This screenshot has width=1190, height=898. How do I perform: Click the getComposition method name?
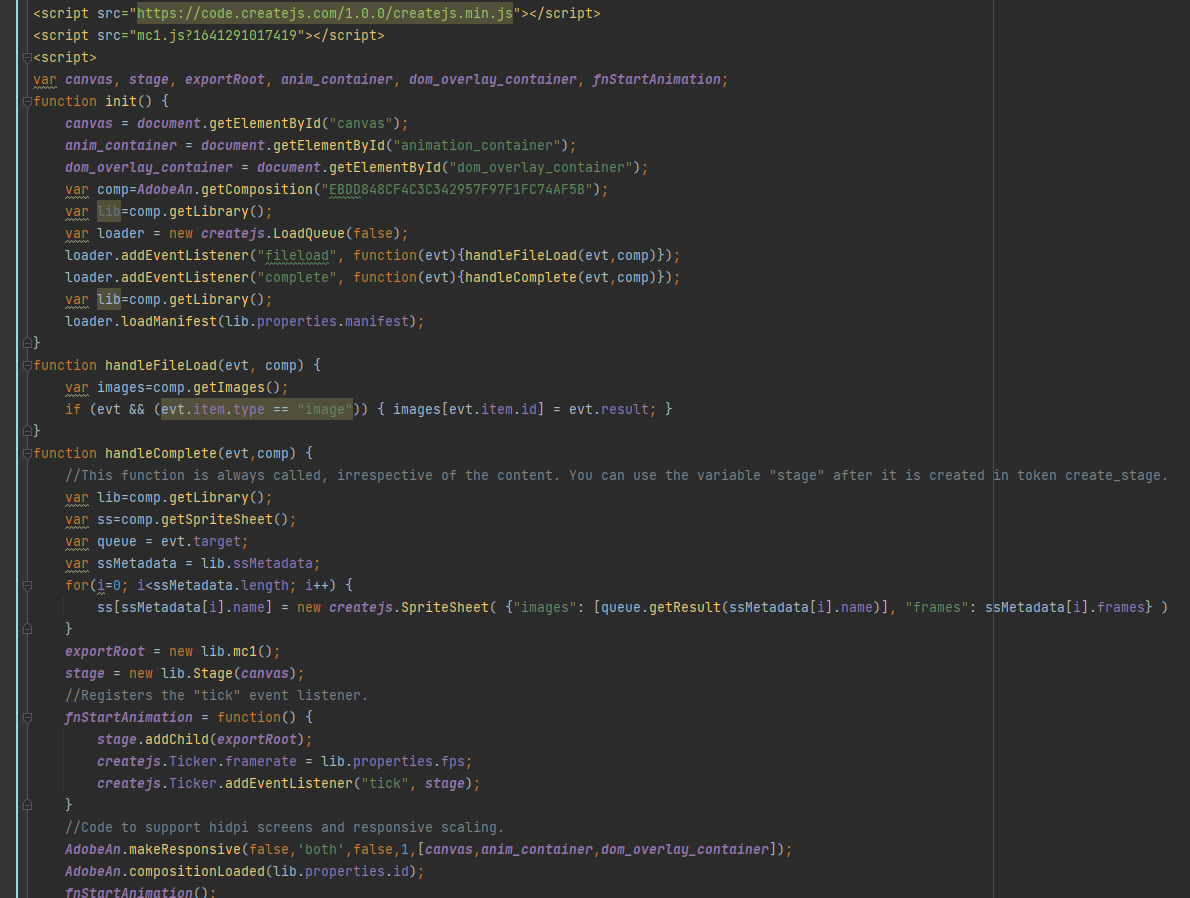click(x=257, y=190)
